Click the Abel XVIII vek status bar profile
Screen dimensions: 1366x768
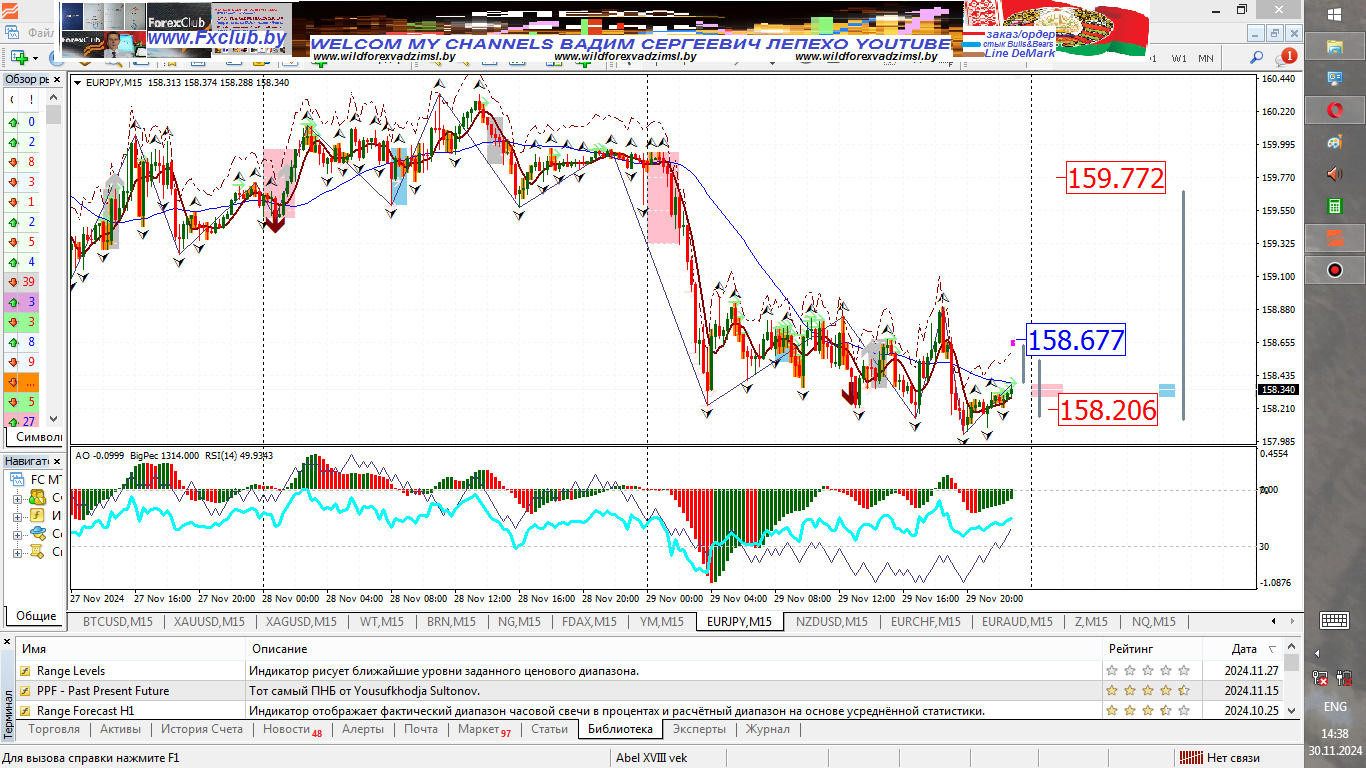click(651, 758)
